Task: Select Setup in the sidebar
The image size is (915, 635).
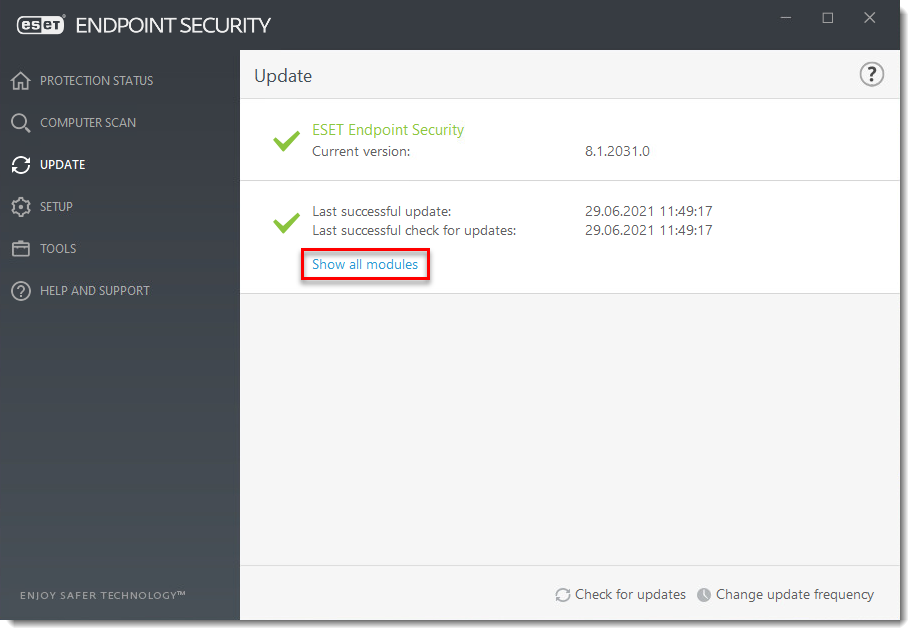Action: [x=56, y=207]
